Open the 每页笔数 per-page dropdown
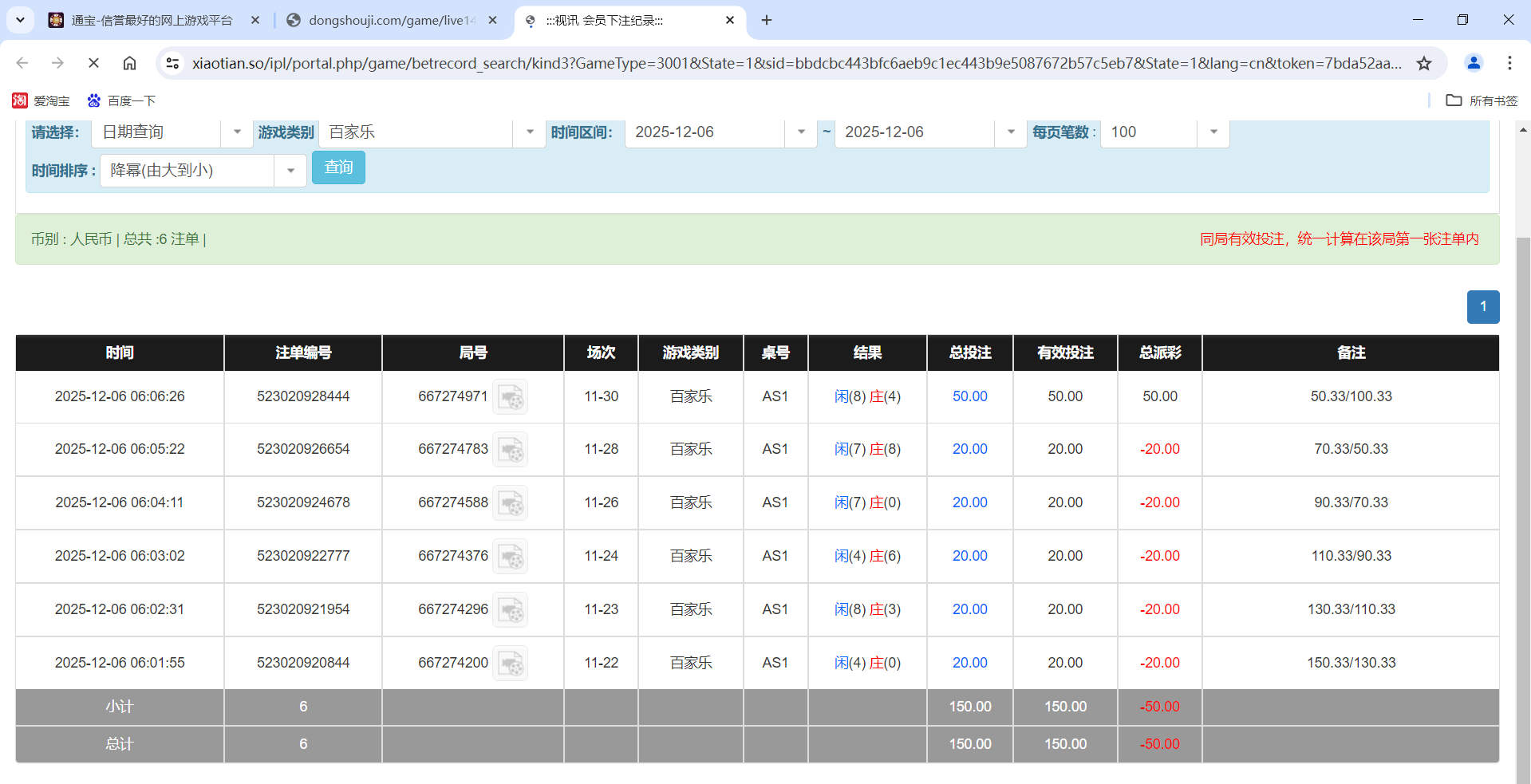Viewport: 1531px width, 784px height. (1213, 132)
